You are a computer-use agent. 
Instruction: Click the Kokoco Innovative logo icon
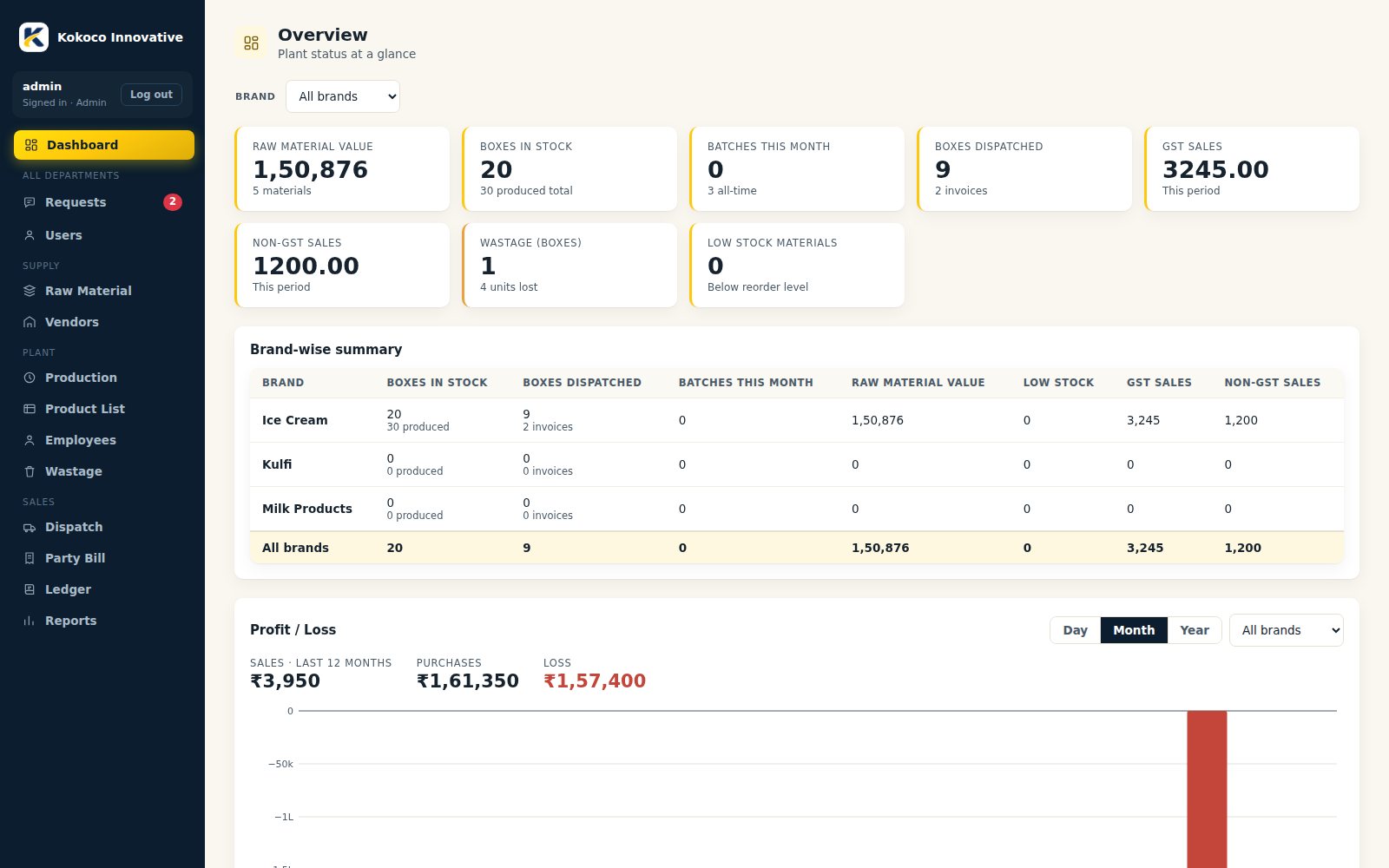click(34, 37)
